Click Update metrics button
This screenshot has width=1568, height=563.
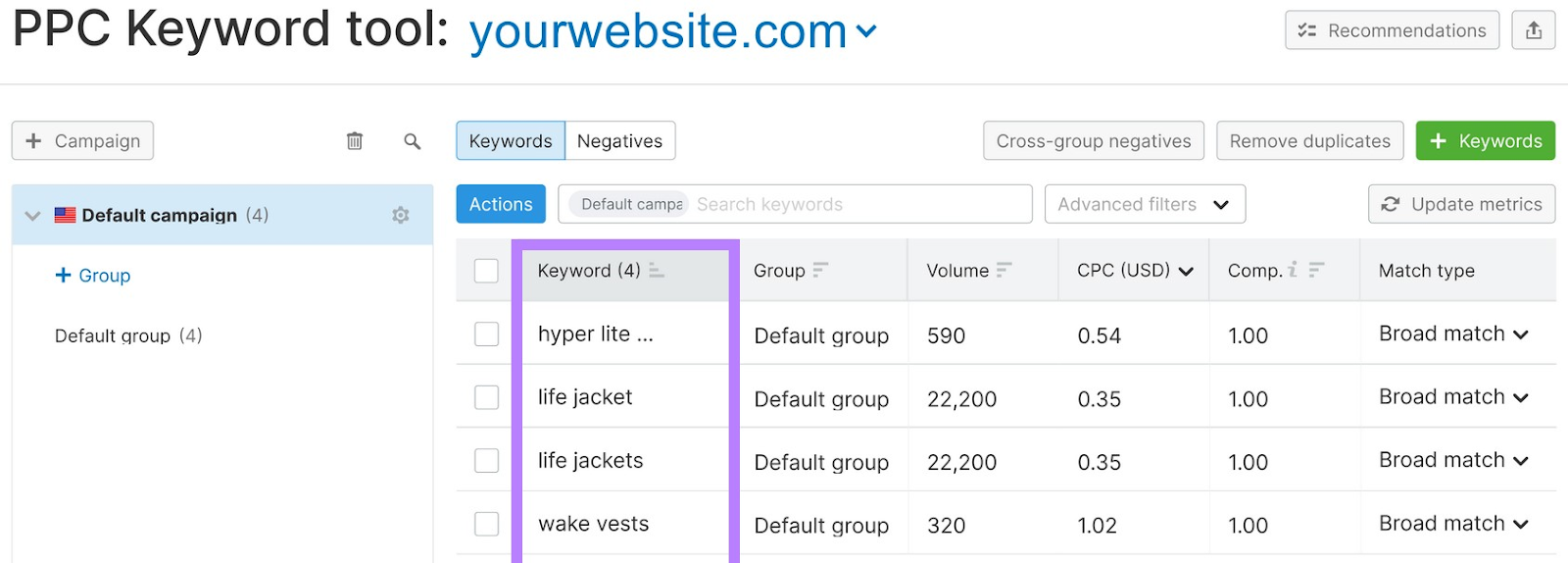click(1461, 204)
